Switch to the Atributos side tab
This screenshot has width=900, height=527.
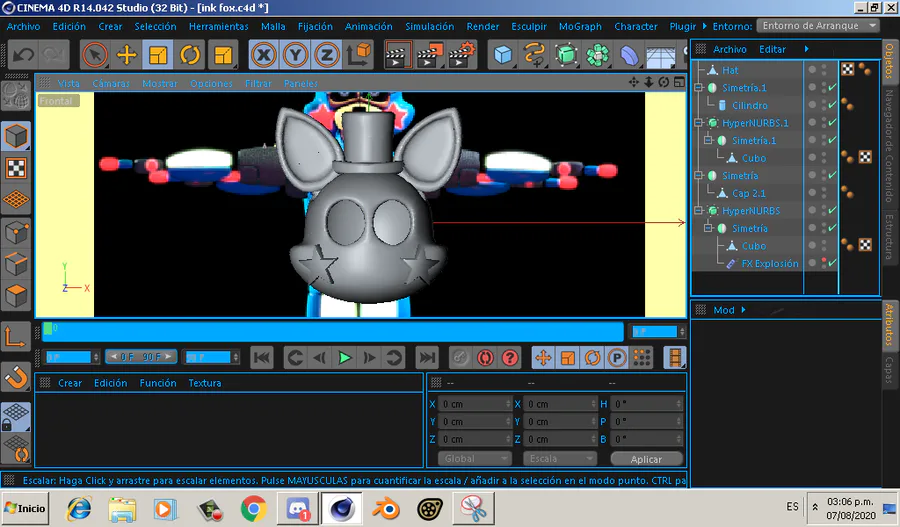[890, 324]
